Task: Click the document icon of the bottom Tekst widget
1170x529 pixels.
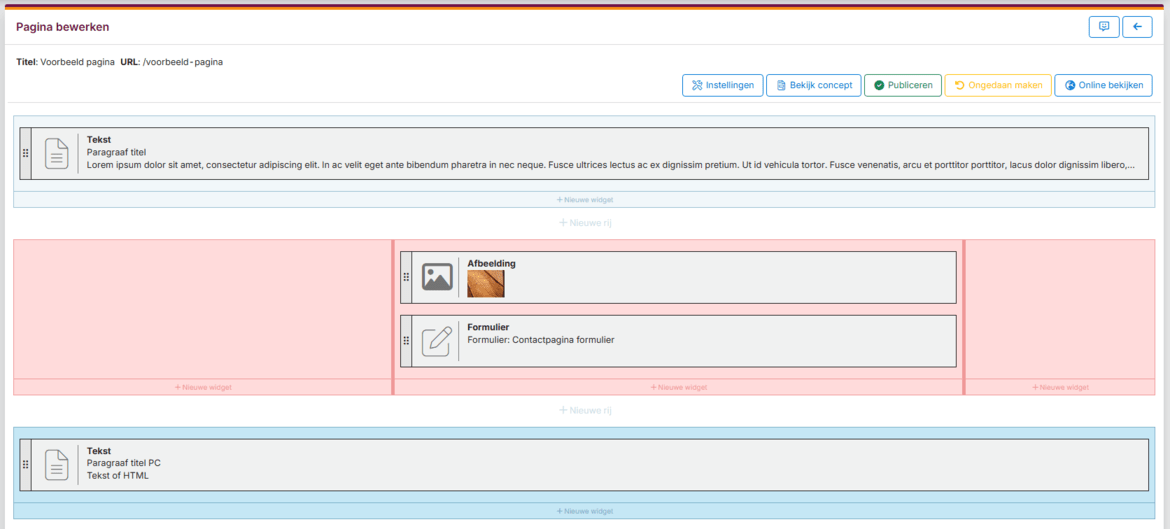Action: tap(57, 464)
